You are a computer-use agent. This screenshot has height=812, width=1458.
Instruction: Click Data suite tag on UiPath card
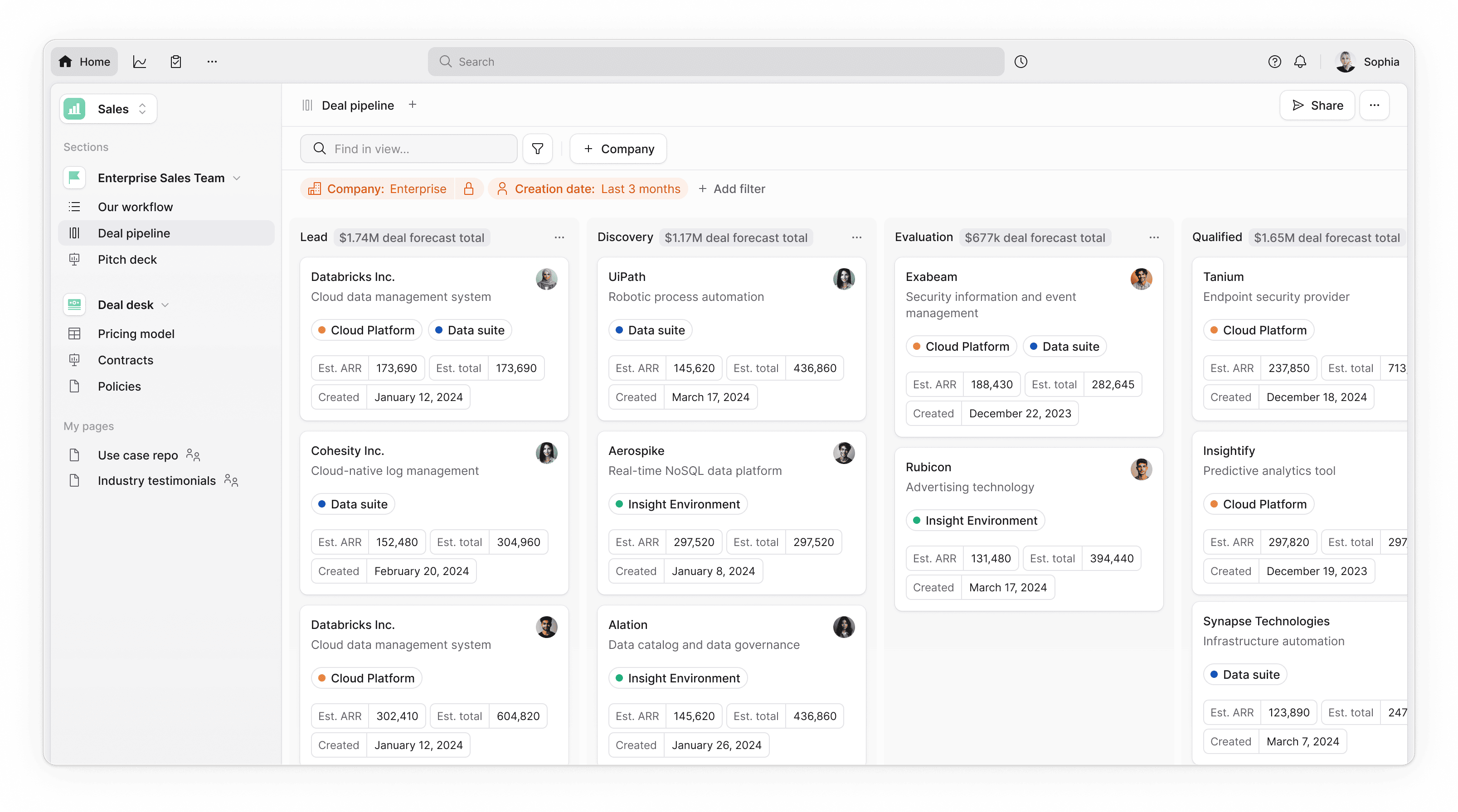point(650,330)
